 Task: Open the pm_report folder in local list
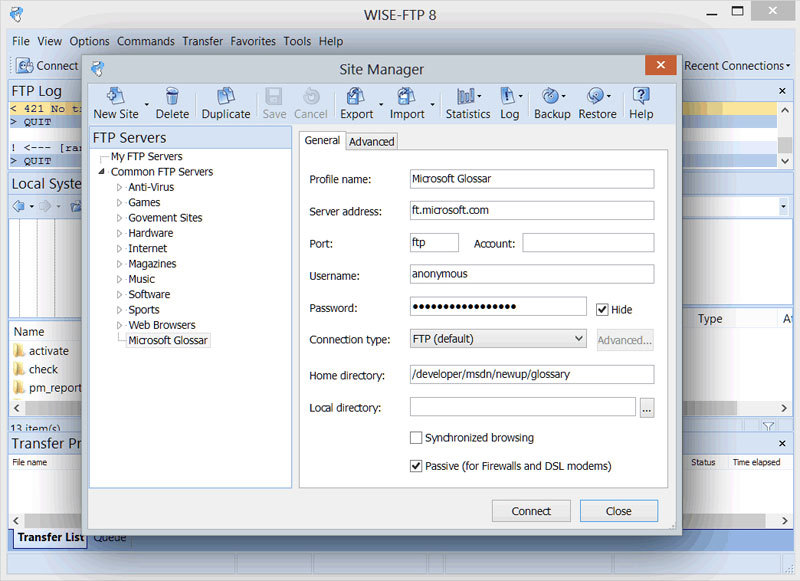(x=47, y=388)
